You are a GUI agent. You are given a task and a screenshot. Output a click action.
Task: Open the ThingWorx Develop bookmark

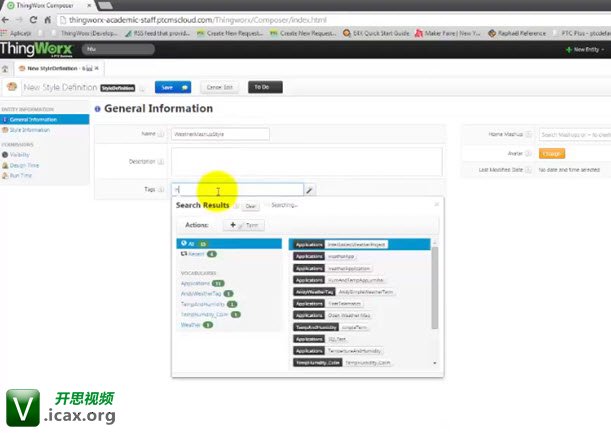(85, 34)
